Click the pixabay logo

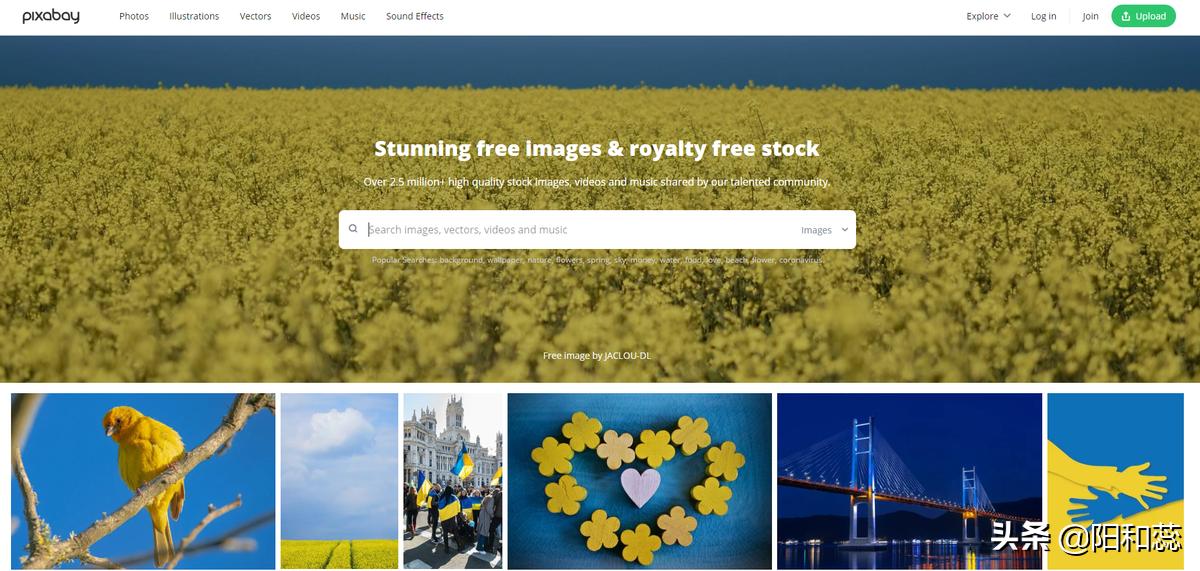pyautogui.click(x=51, y=16)
